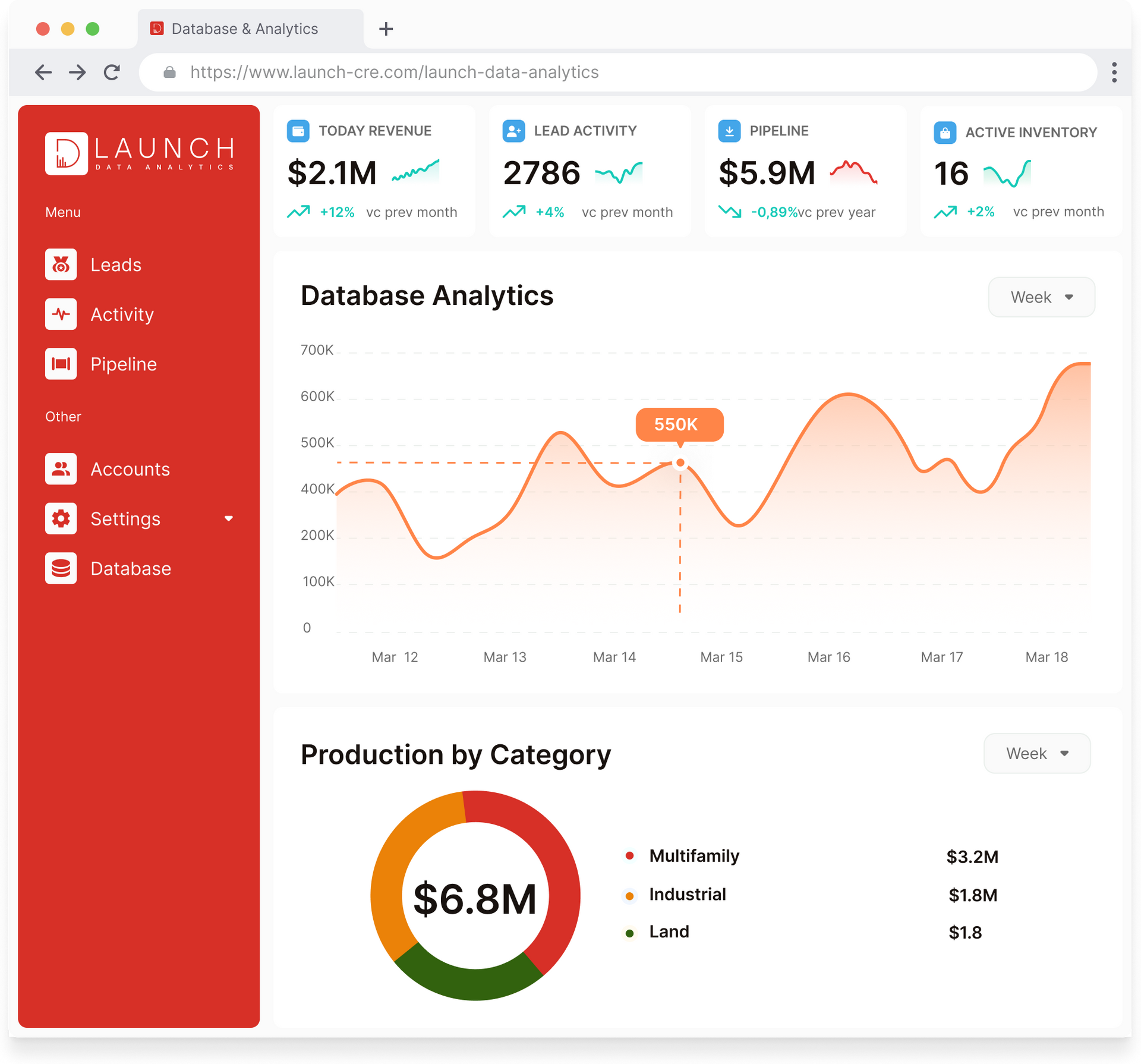This screenshot has height=1064, width=1141.
Task: Click the Pipeline icon in the sidebar
Action: (61, 364)
